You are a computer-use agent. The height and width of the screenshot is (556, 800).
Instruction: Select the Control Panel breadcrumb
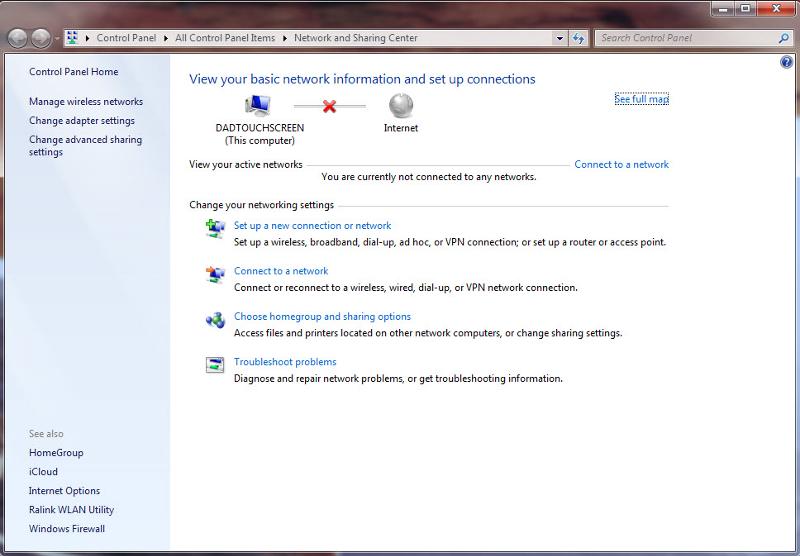point(126,38)
